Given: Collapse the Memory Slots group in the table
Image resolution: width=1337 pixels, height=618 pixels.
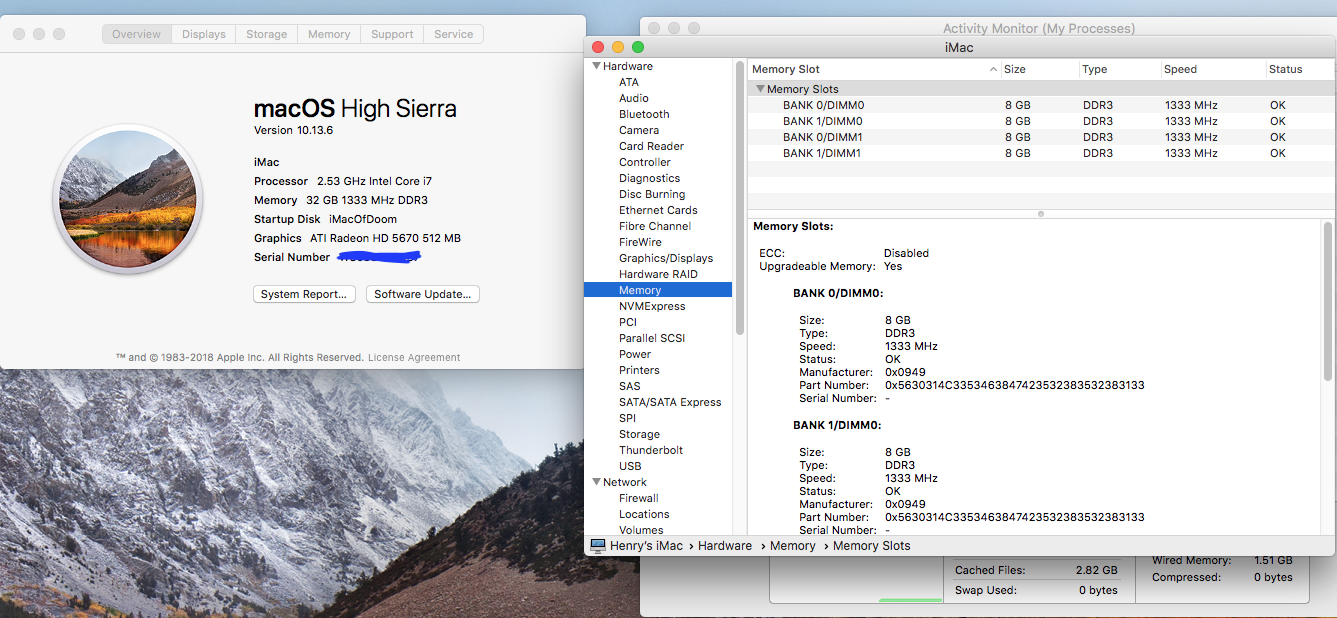Looking at the screenshot, I should (x=760, y=89).
